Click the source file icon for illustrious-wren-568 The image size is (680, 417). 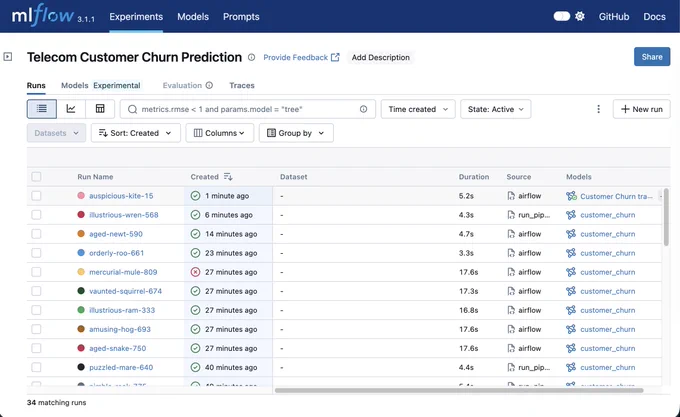(511, 215)
